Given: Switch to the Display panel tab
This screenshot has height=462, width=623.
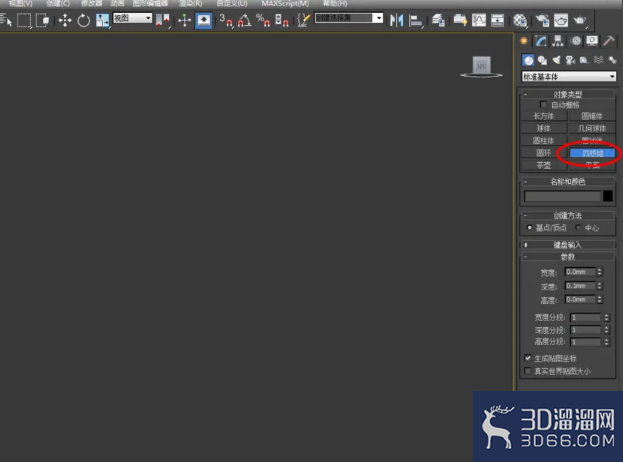Looking at the screenshot, I should click(592, 41).
